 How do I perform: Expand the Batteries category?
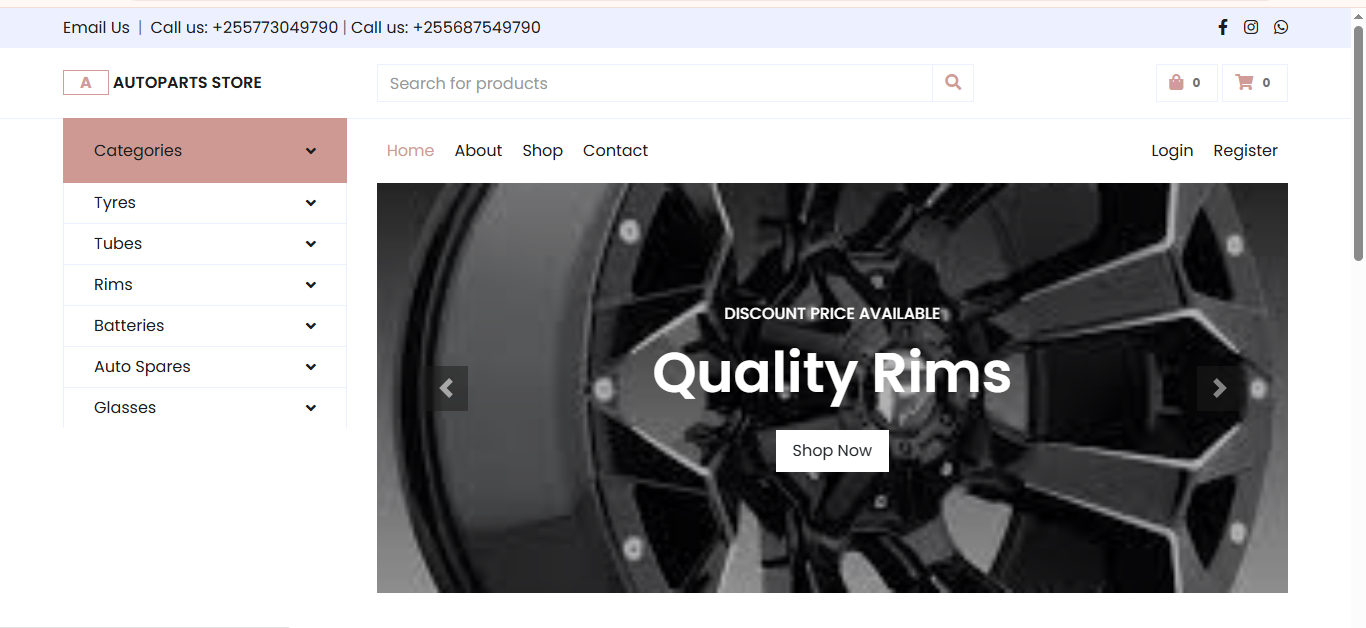(x=205, y=326)
